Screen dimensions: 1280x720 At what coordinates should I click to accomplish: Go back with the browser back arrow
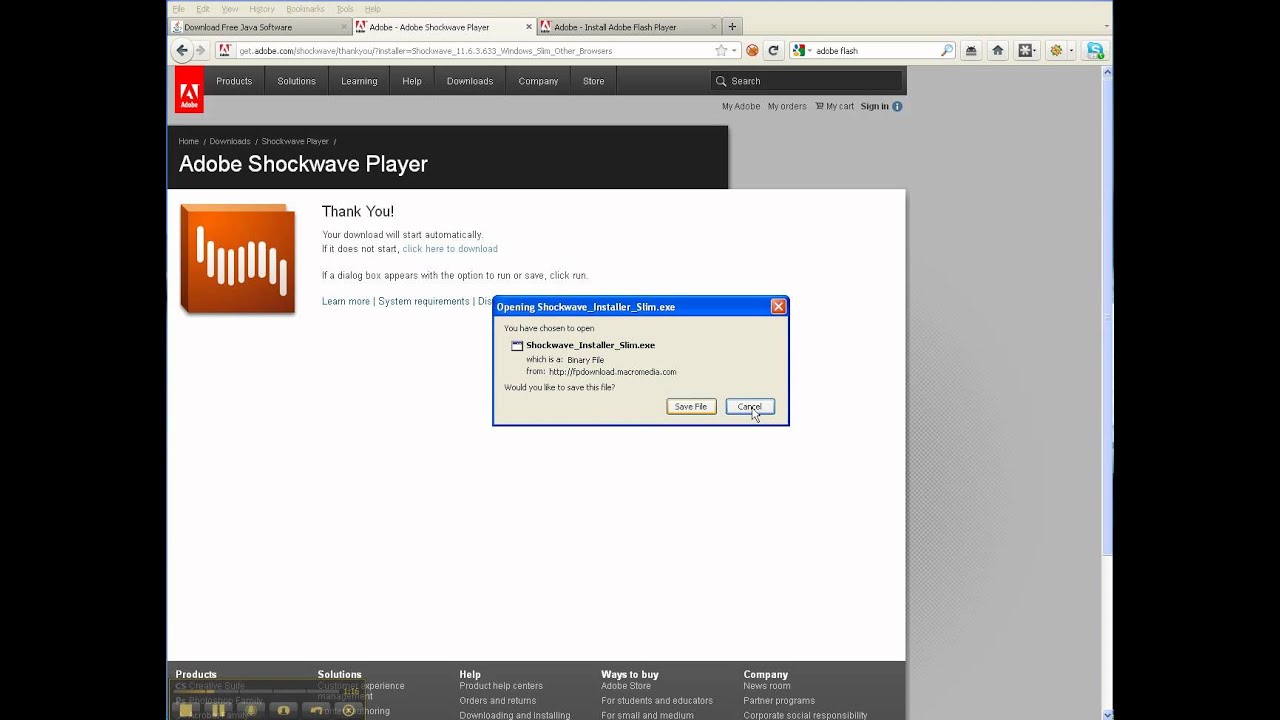(x=181, y=50)
